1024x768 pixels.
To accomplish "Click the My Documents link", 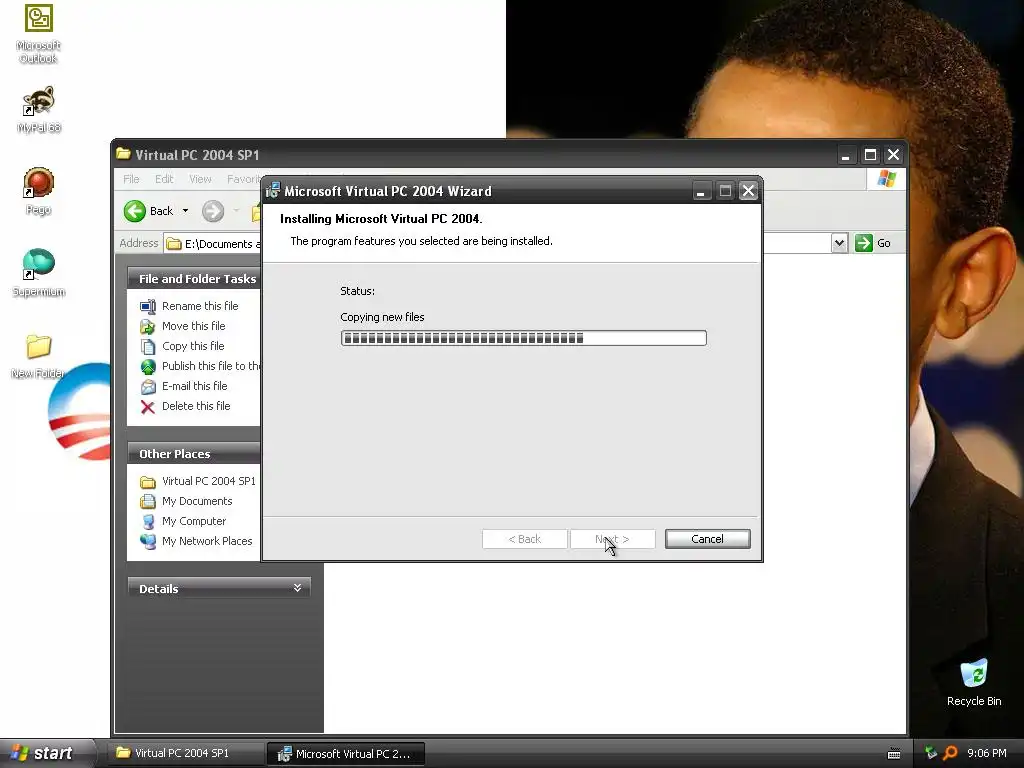I will 197,501.
